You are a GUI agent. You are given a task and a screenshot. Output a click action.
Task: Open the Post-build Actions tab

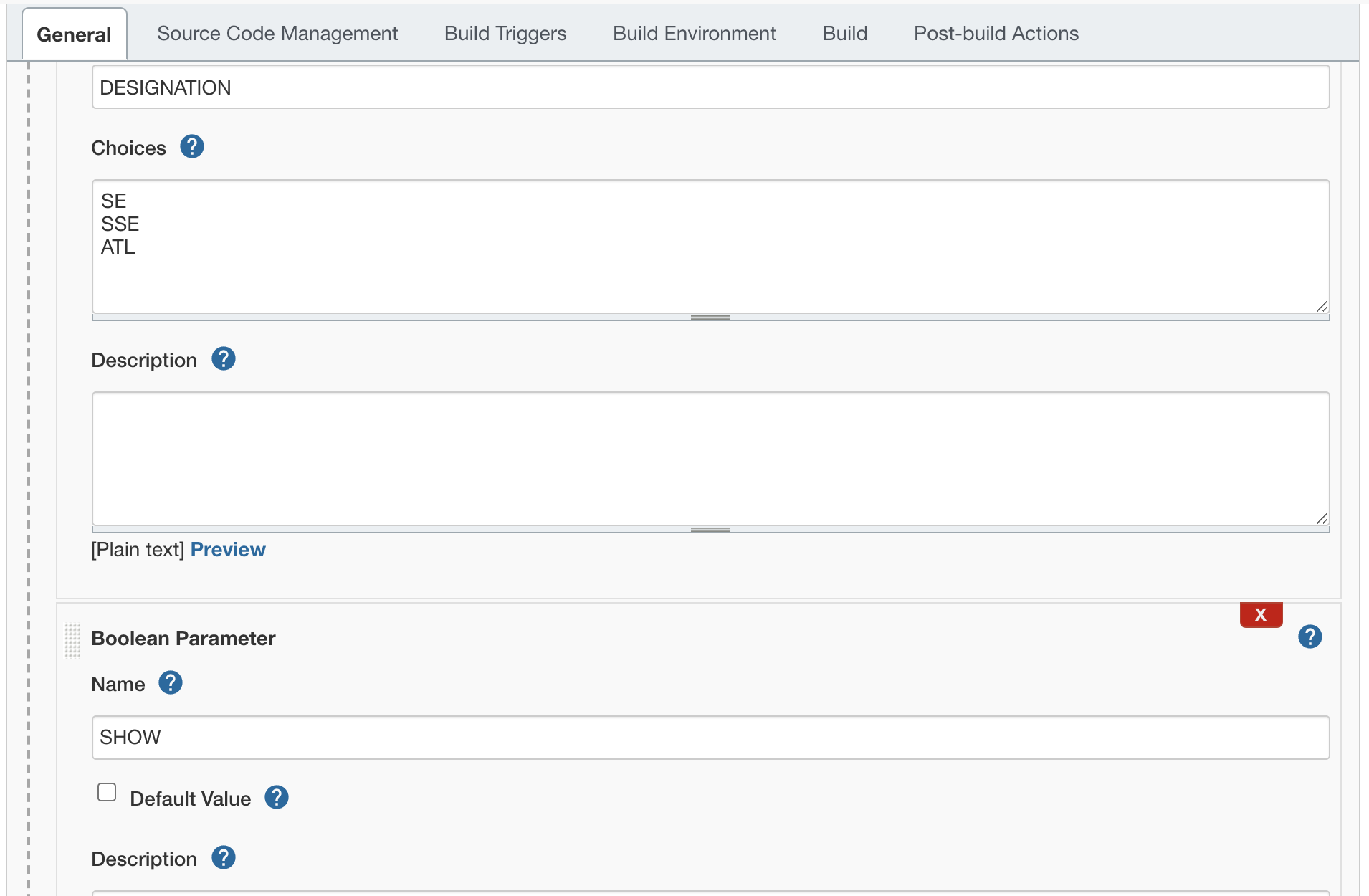coord(996,34)
